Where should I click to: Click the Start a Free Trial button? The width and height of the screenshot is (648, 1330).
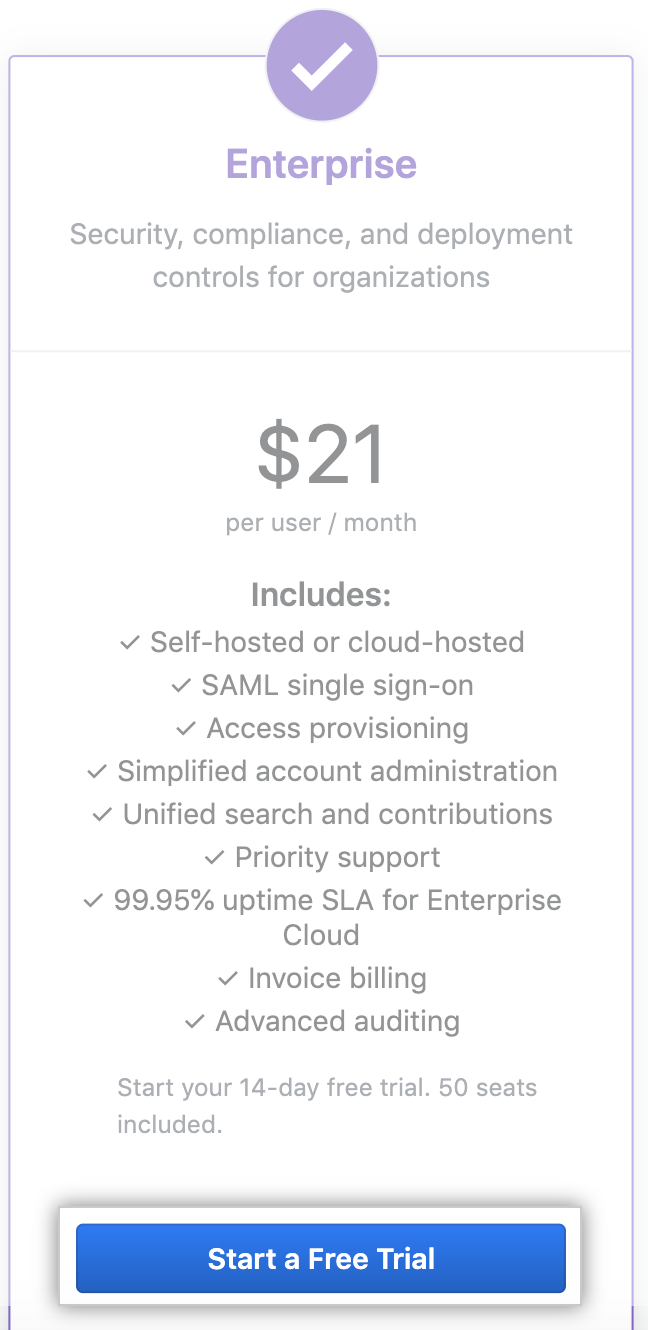(x=321, y=1258)
